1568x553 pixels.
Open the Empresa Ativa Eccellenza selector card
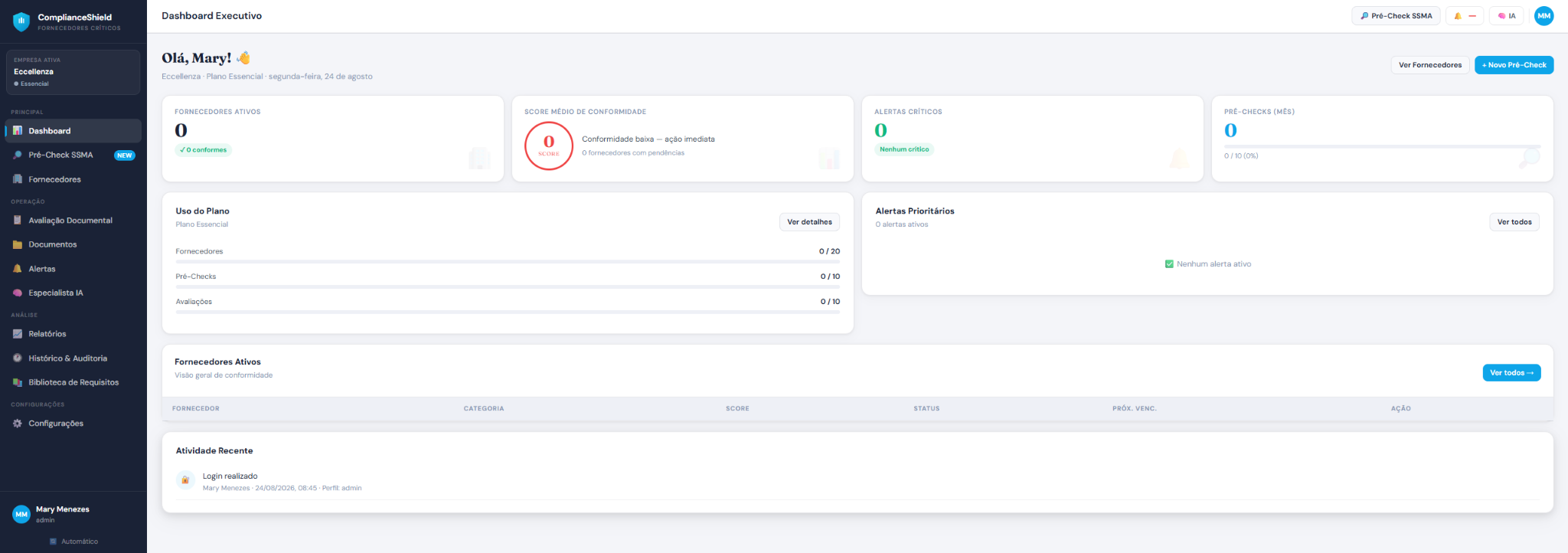tap(73, 72)
